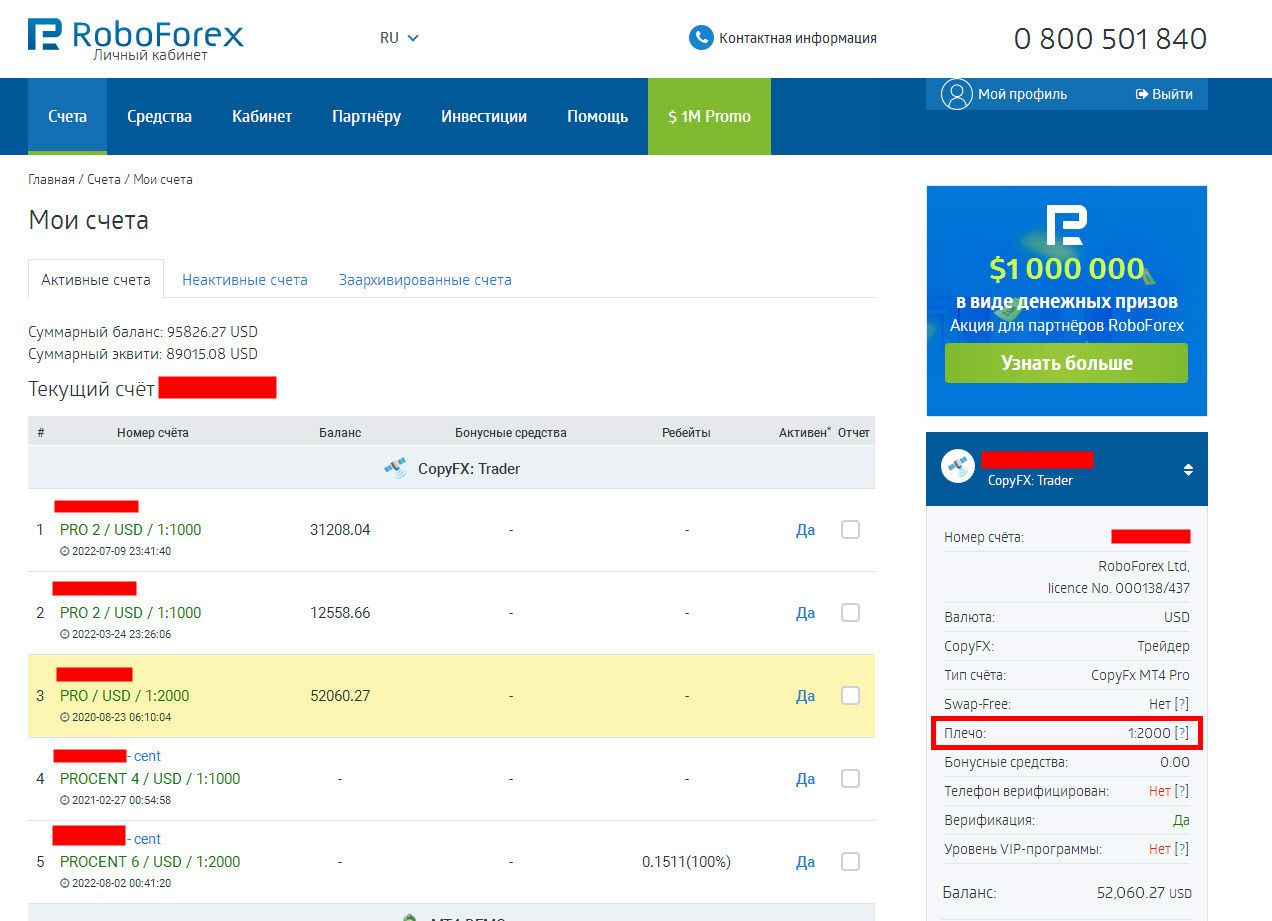
Task: Click the Ребейты column header
Action: [686, 433]
